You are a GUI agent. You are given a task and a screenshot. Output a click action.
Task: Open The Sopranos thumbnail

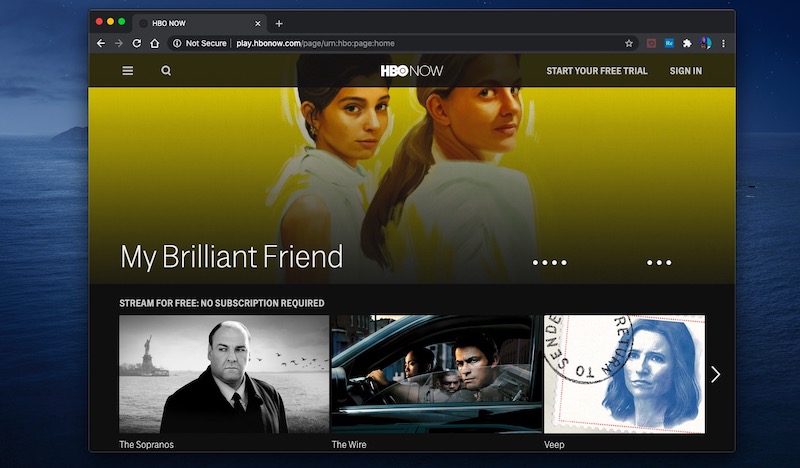224,374
